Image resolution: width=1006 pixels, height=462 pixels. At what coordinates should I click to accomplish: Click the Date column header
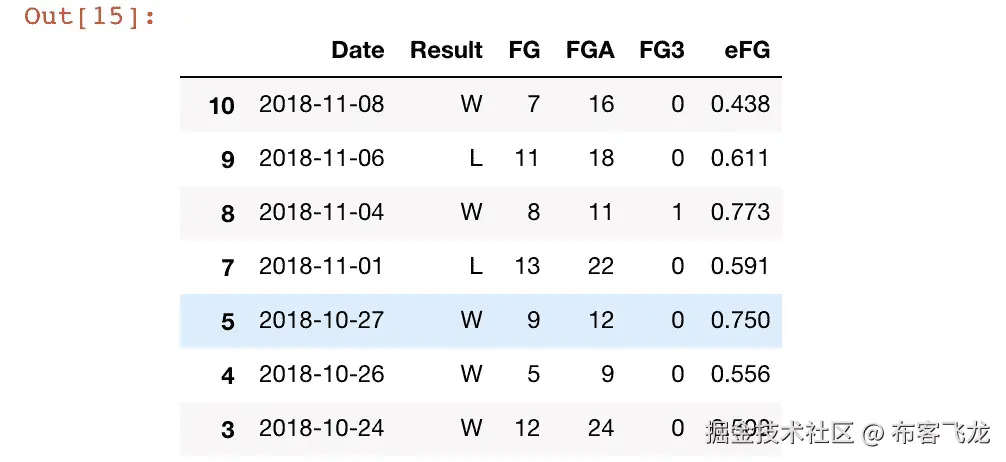click(x=357, y=50)
